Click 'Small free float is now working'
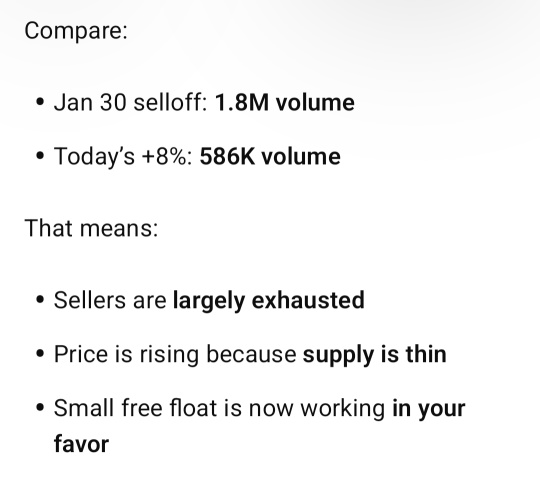 click(x=219, y=408)
